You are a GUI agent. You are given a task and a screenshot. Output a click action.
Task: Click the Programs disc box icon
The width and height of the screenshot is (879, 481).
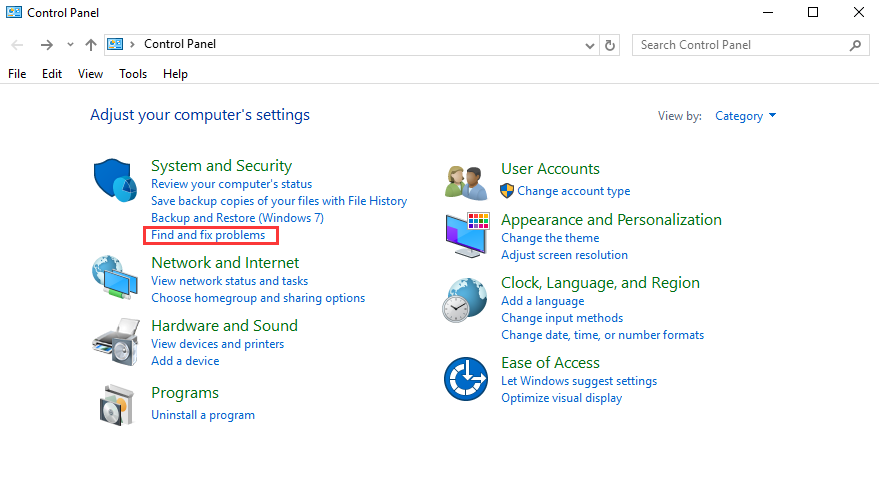click(117, 405)
